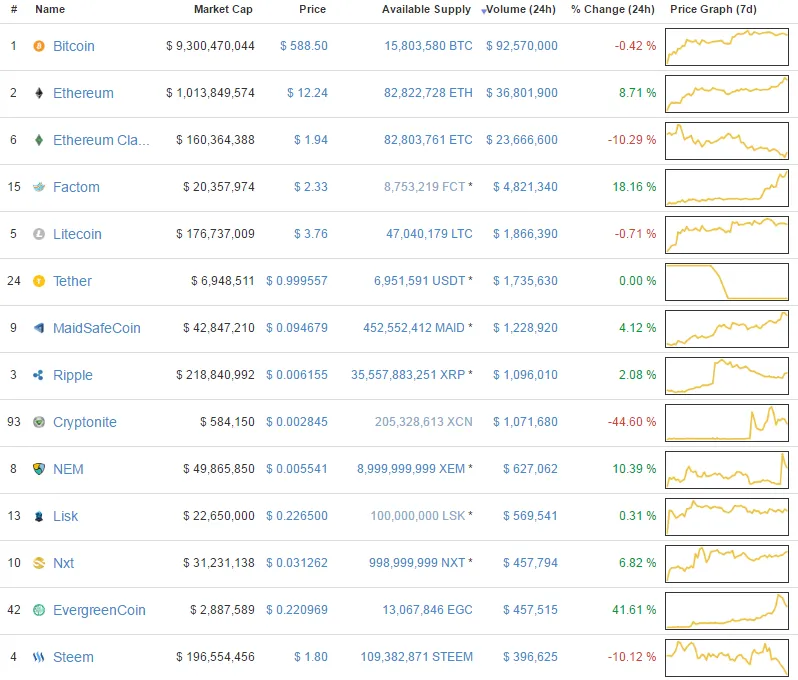Screen dimensions: 798x680
Task: Sort by Available Supply column header
Action: click(426, 9)
